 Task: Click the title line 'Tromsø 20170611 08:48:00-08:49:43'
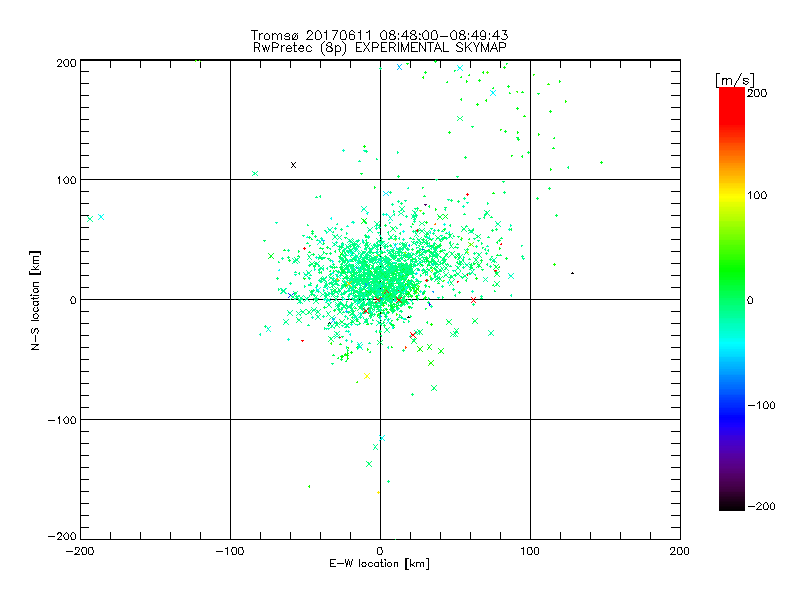[x=379, y=35]
